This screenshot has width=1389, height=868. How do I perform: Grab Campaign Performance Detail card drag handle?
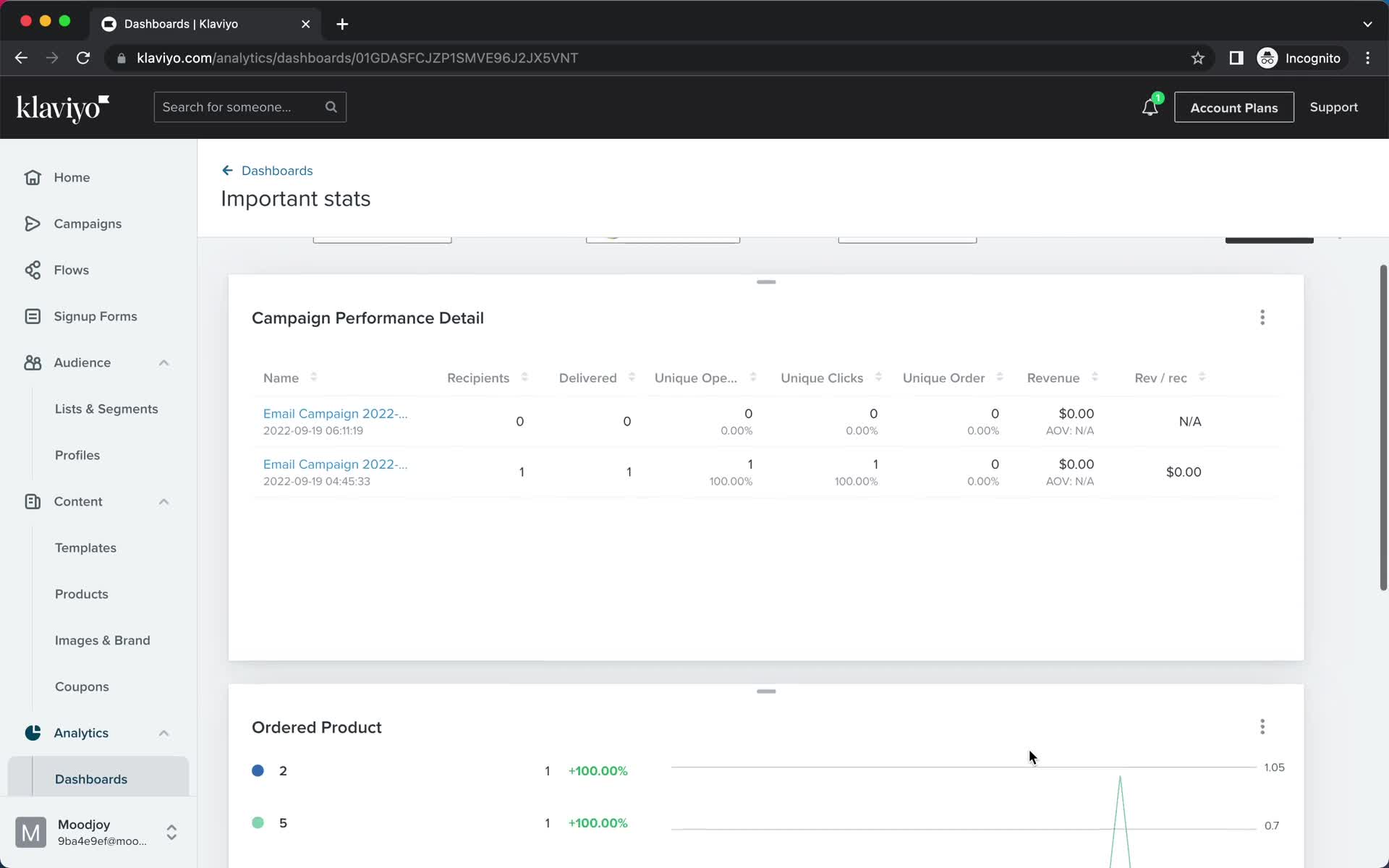tap(766, 282)
